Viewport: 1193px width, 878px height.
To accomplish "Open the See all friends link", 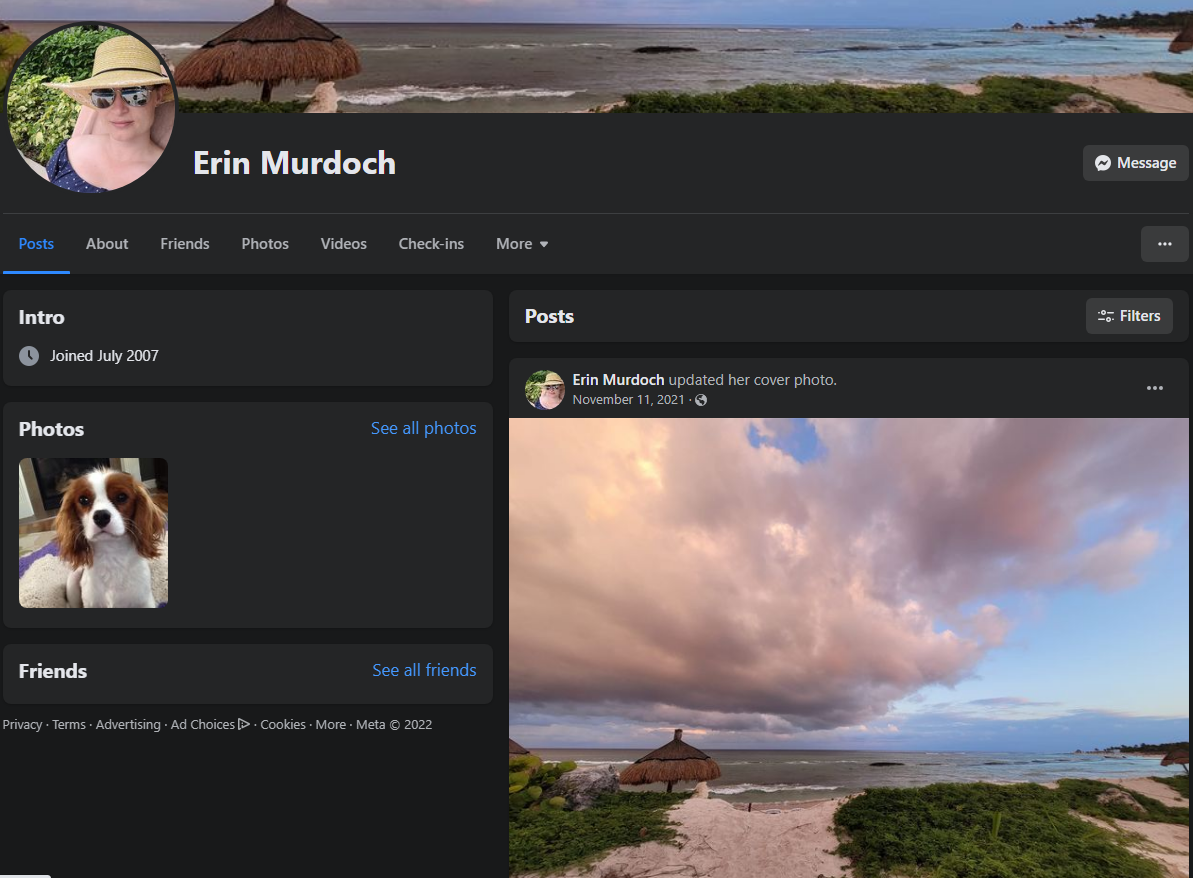I will [424, 670].
